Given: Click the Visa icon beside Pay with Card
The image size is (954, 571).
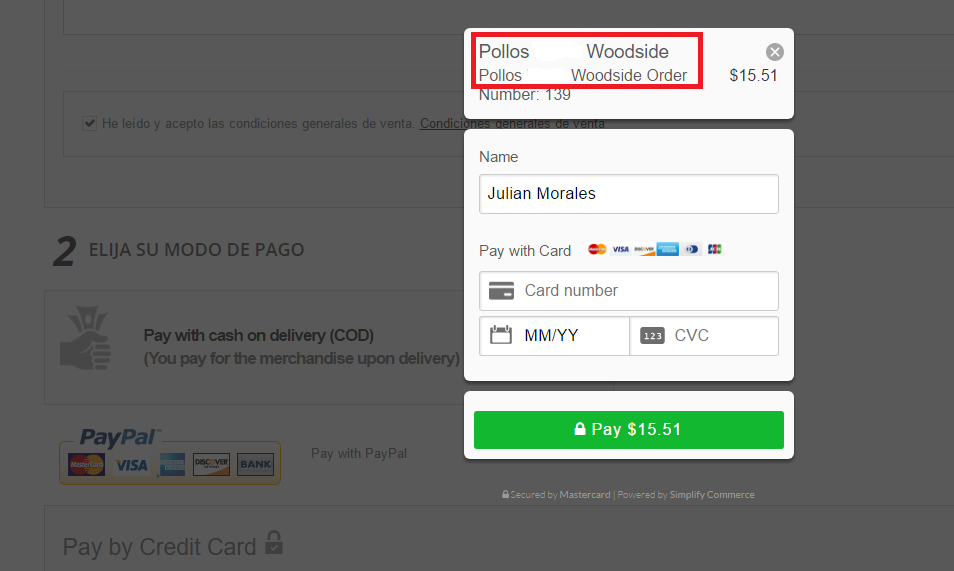Looking at the screenshot, I should click(621, 249).
